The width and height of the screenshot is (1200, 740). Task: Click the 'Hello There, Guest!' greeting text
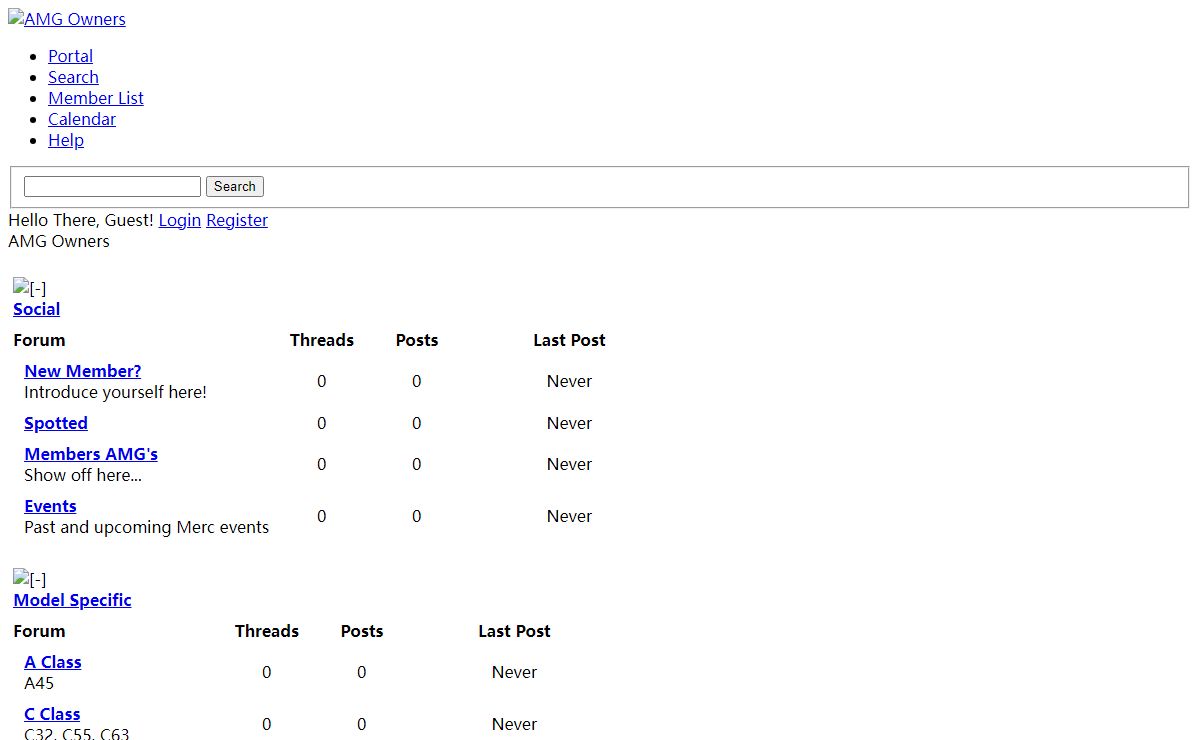click(81, 220)
